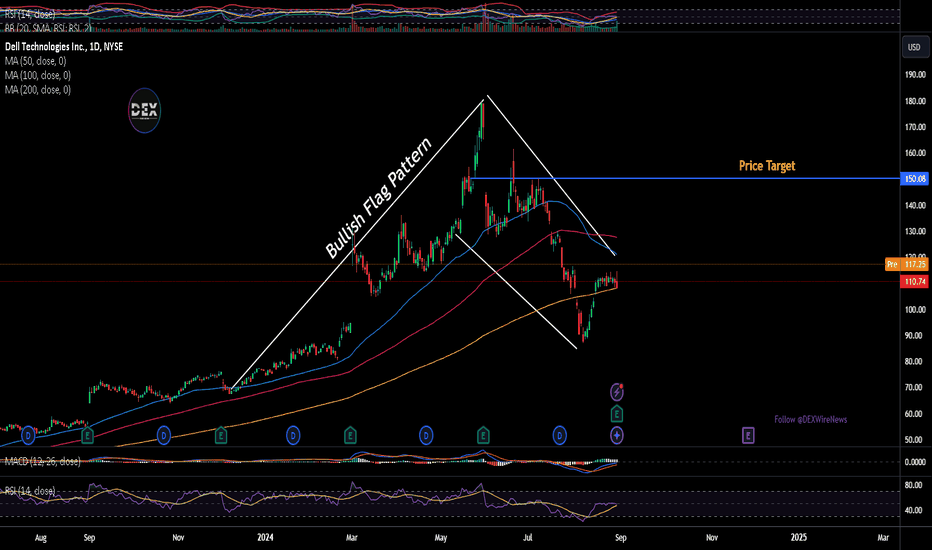Click the 190.00 price axis label
The width and height of the screenshot is (932, 550).
pyautogui.click(x=915, y=75)
